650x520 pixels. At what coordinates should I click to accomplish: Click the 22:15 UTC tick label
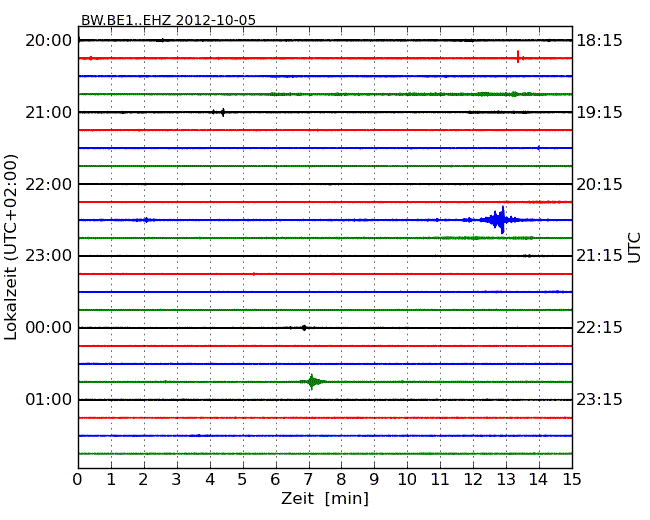pyautogui.click(x=599, y=328)
